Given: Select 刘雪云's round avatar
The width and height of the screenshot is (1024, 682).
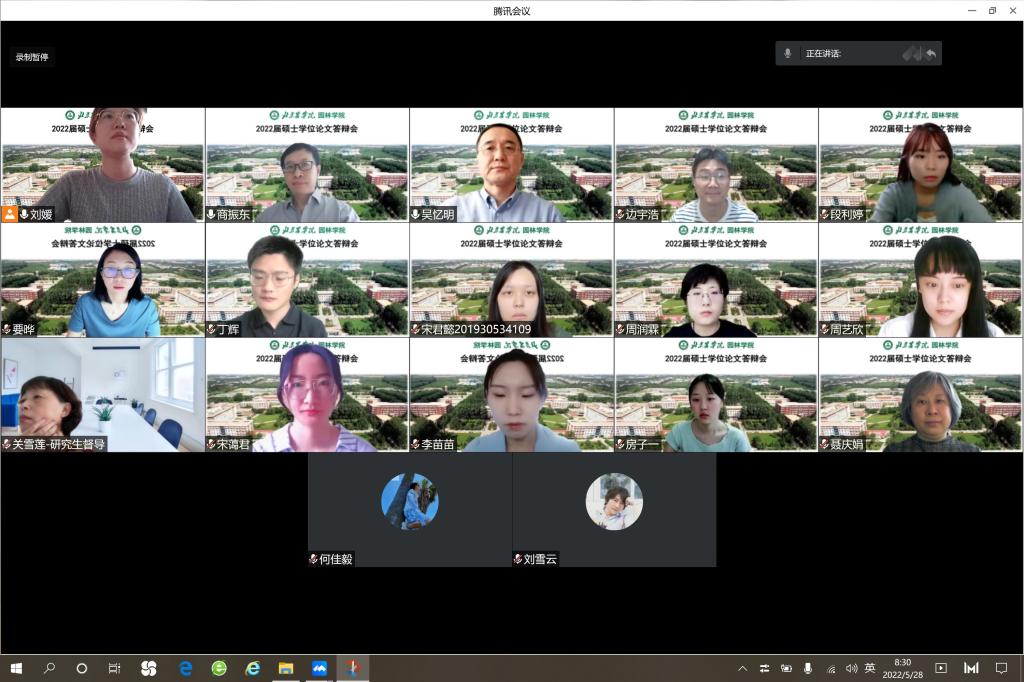Looking at the screenshot, I should [614, 501].
